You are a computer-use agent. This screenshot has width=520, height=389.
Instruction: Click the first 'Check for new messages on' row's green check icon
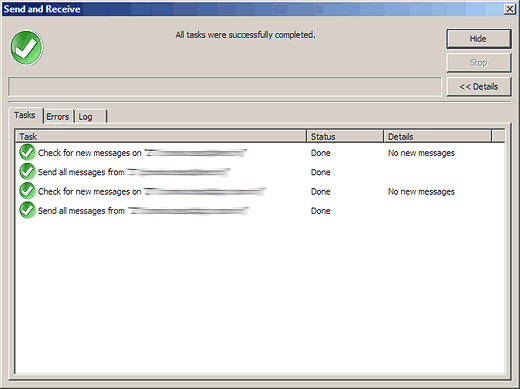27,152
